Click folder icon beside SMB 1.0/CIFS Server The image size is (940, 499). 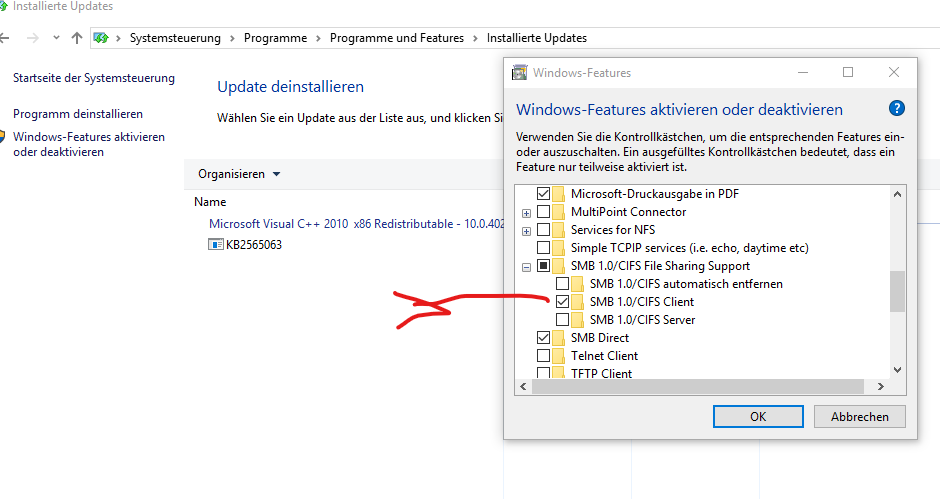click(x=577, y=320)
